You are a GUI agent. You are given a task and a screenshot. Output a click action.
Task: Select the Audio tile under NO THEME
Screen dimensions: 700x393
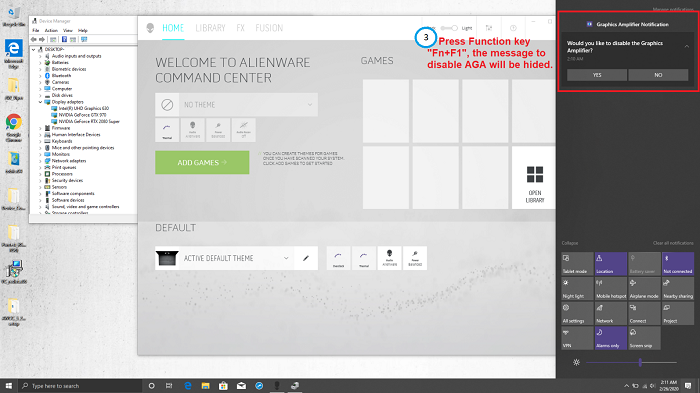(192, 130)
